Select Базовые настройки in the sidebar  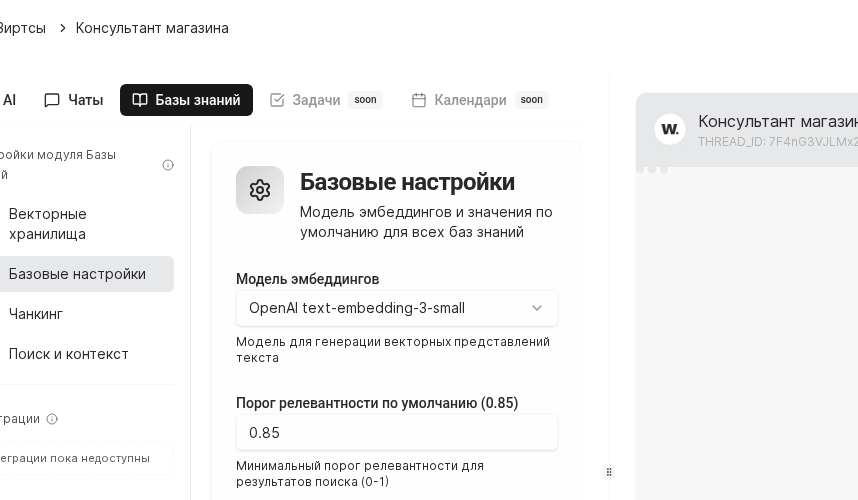(86, 274)
